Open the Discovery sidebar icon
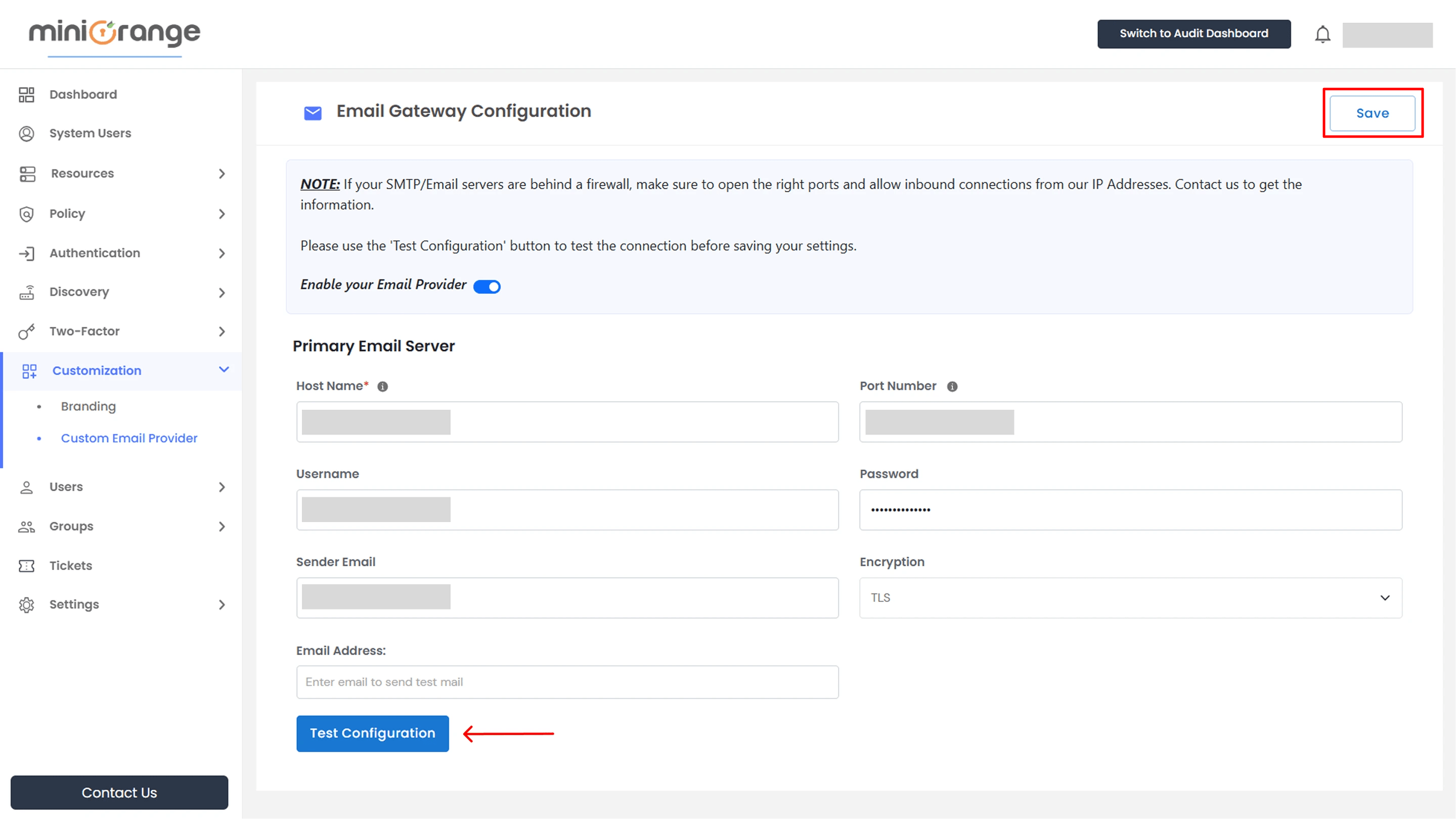 27,292
